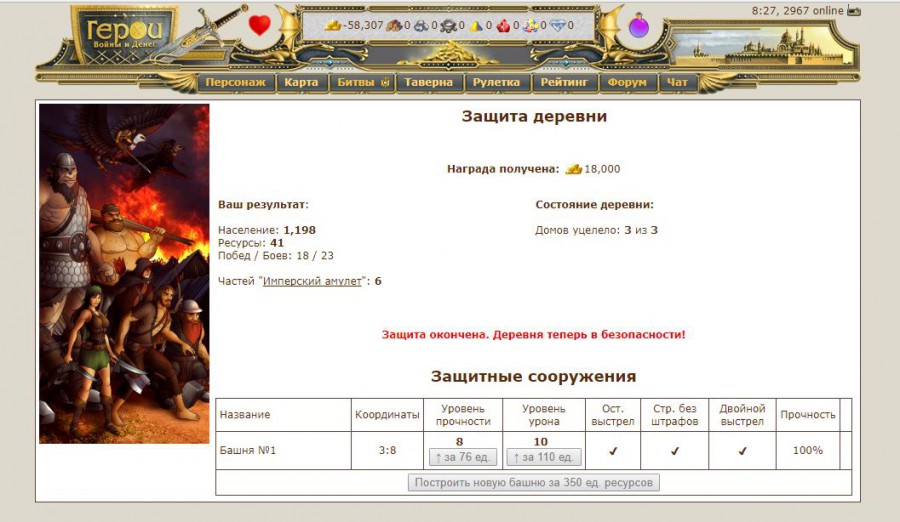This screenshot has width=900, height=522.
Task: Click the checkmark under Стр. без штрафов
Action: pyautogui.click(x=675, y=451)
